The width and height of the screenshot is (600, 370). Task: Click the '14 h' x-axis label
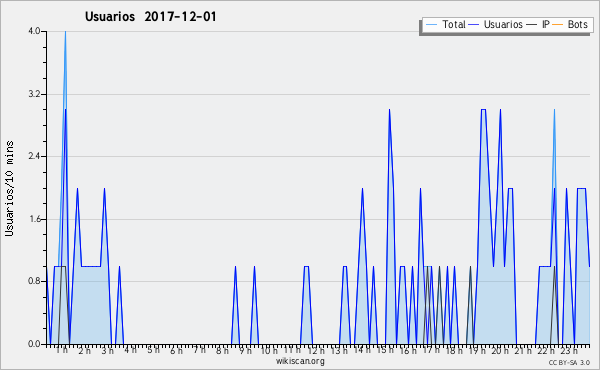[x=362, y=350]
